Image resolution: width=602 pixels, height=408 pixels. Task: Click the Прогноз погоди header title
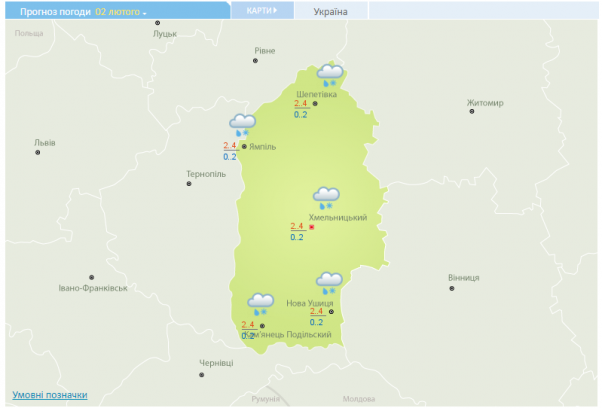coord(49,12)
